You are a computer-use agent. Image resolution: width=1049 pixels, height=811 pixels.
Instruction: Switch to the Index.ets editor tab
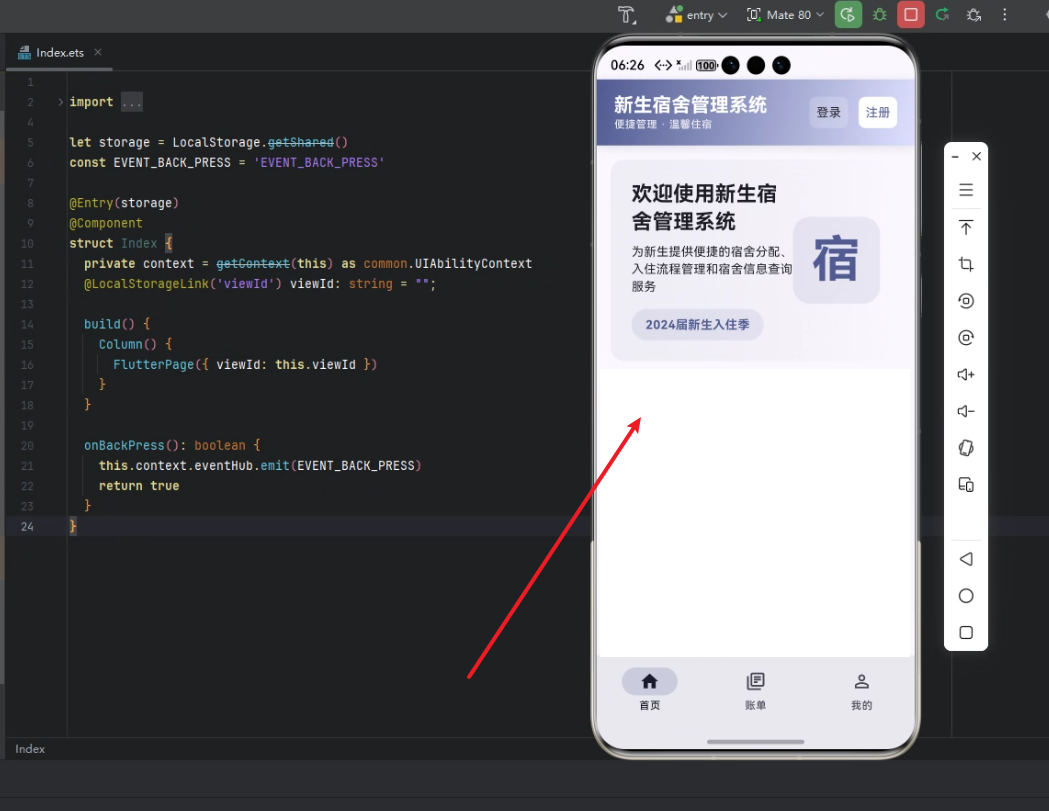click(x=58, y=52)
